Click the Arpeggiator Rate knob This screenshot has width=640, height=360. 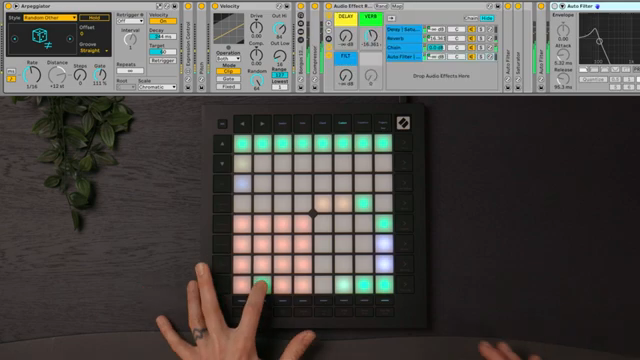[32, 75]
